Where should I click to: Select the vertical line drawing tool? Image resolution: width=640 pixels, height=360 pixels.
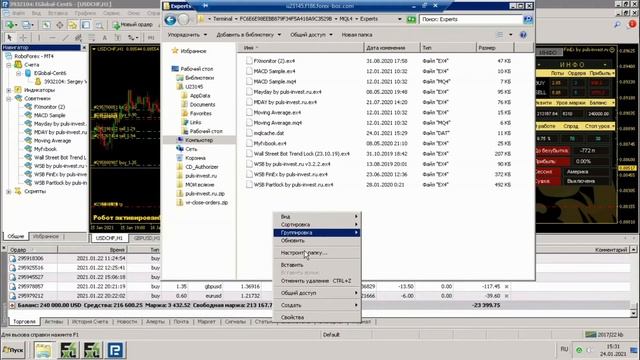(x=39, y=38)
